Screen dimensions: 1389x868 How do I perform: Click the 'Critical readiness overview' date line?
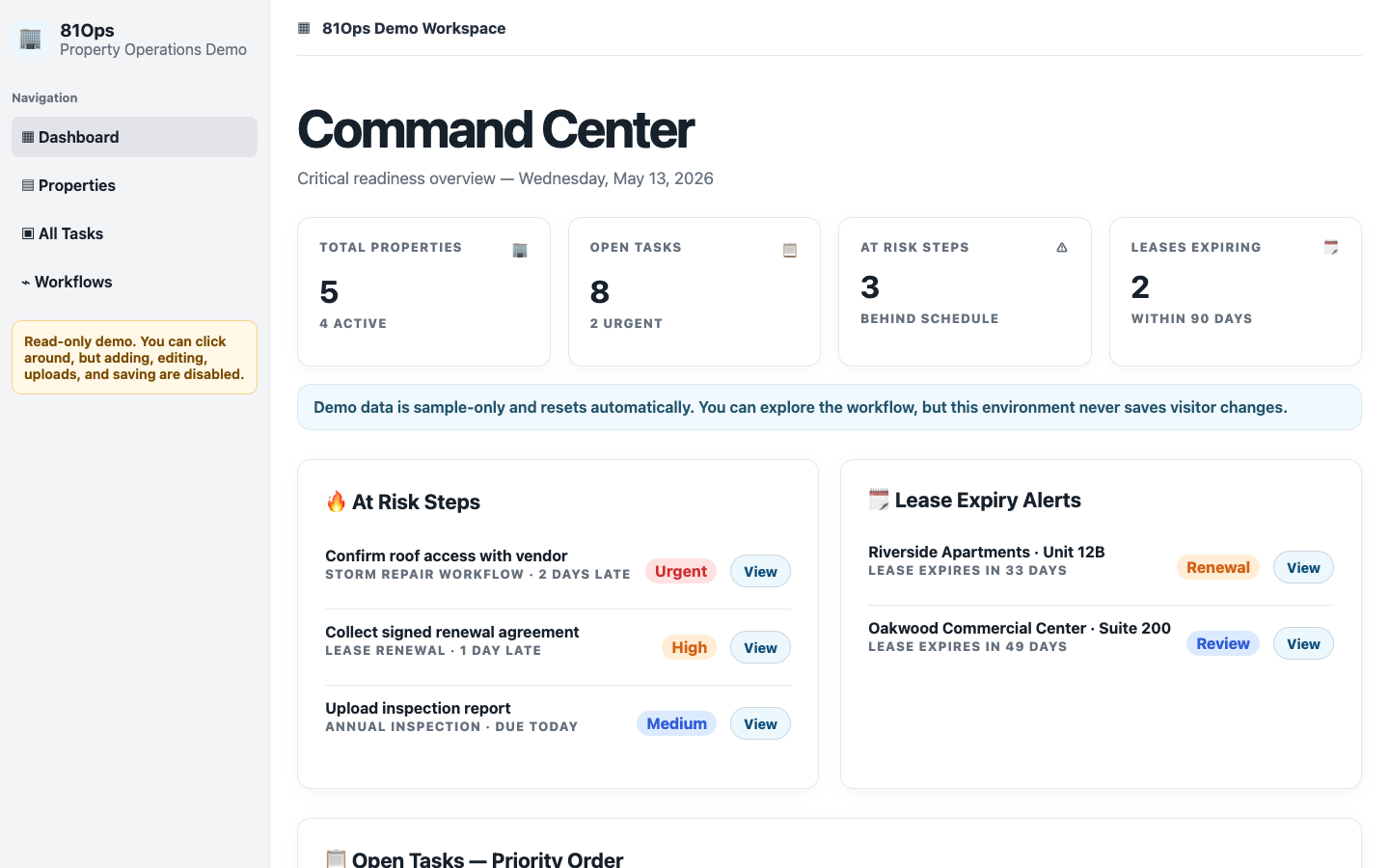pos(505,178)
